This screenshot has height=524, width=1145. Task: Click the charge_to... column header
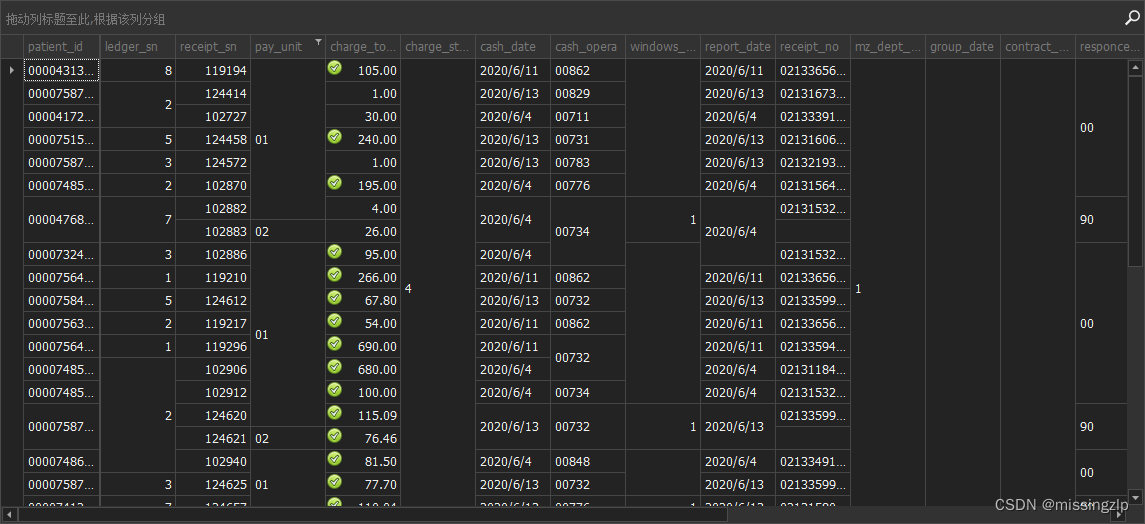(363, 47)
